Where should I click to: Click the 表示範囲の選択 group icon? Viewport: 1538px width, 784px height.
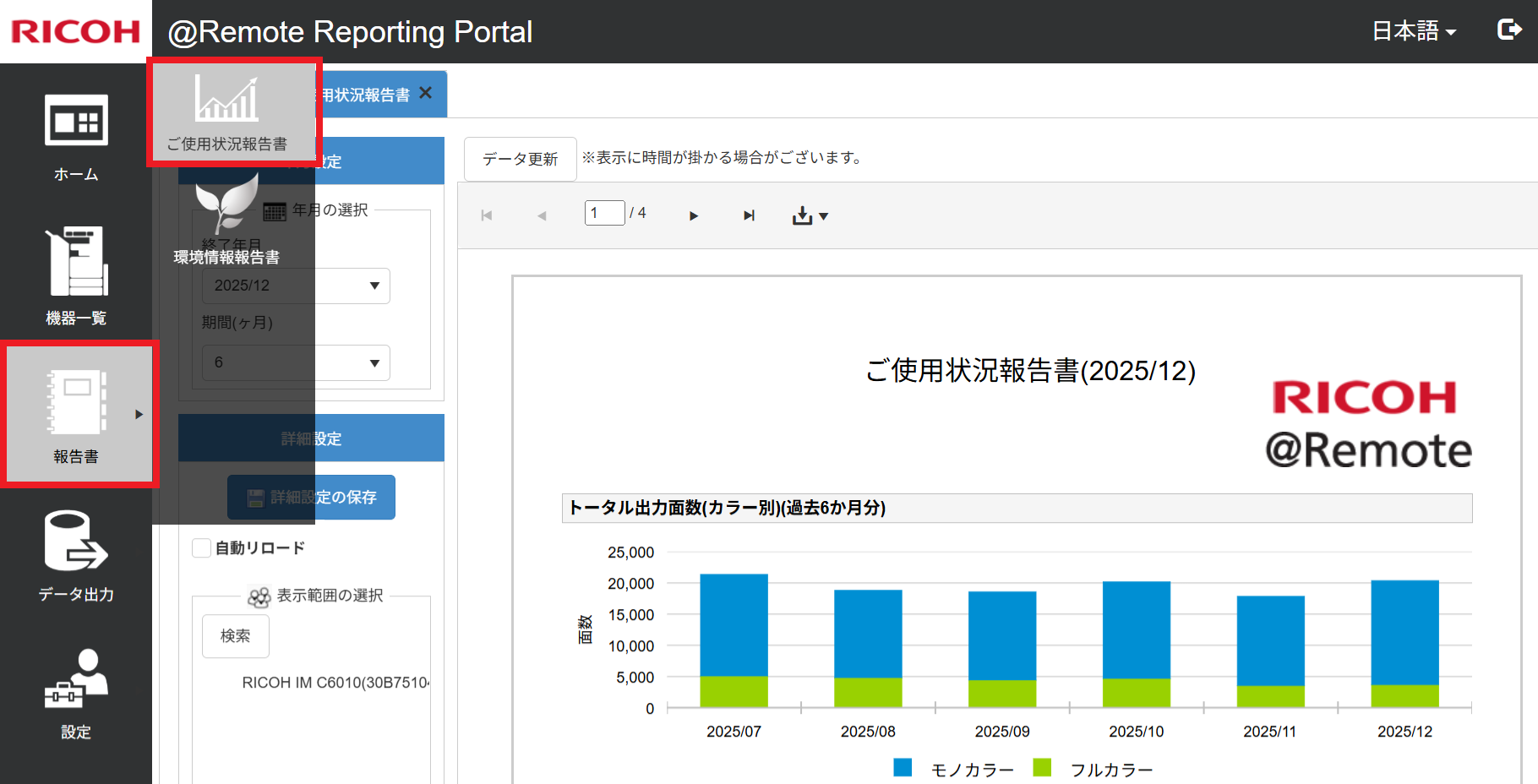[259, 596]
